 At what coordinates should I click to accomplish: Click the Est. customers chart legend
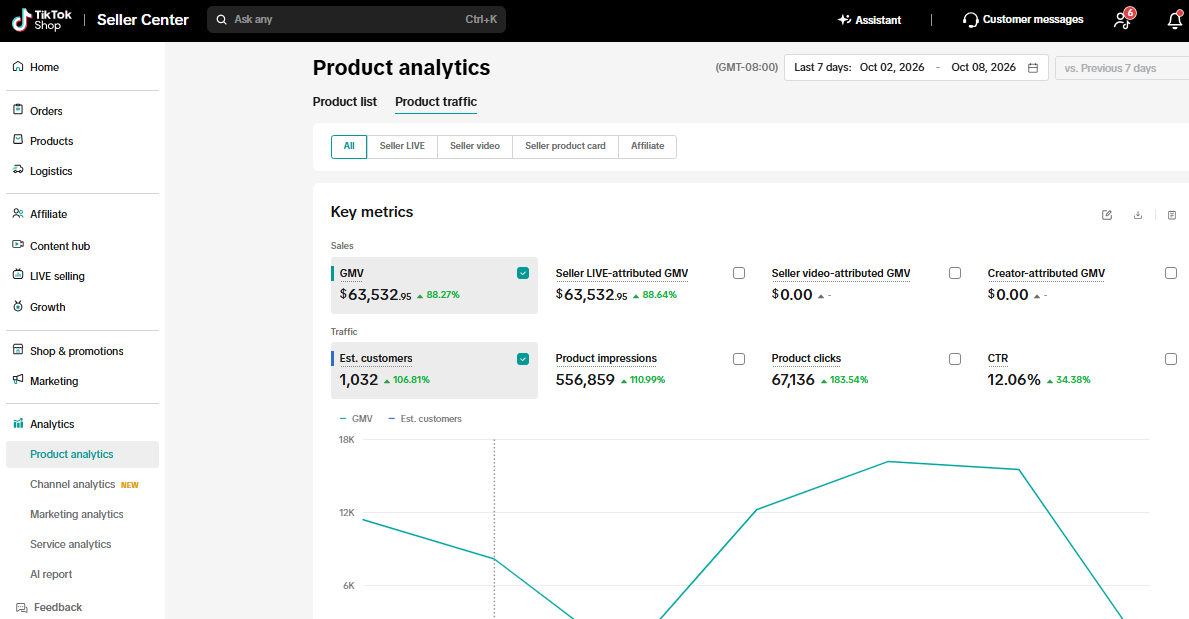point(425,419)
